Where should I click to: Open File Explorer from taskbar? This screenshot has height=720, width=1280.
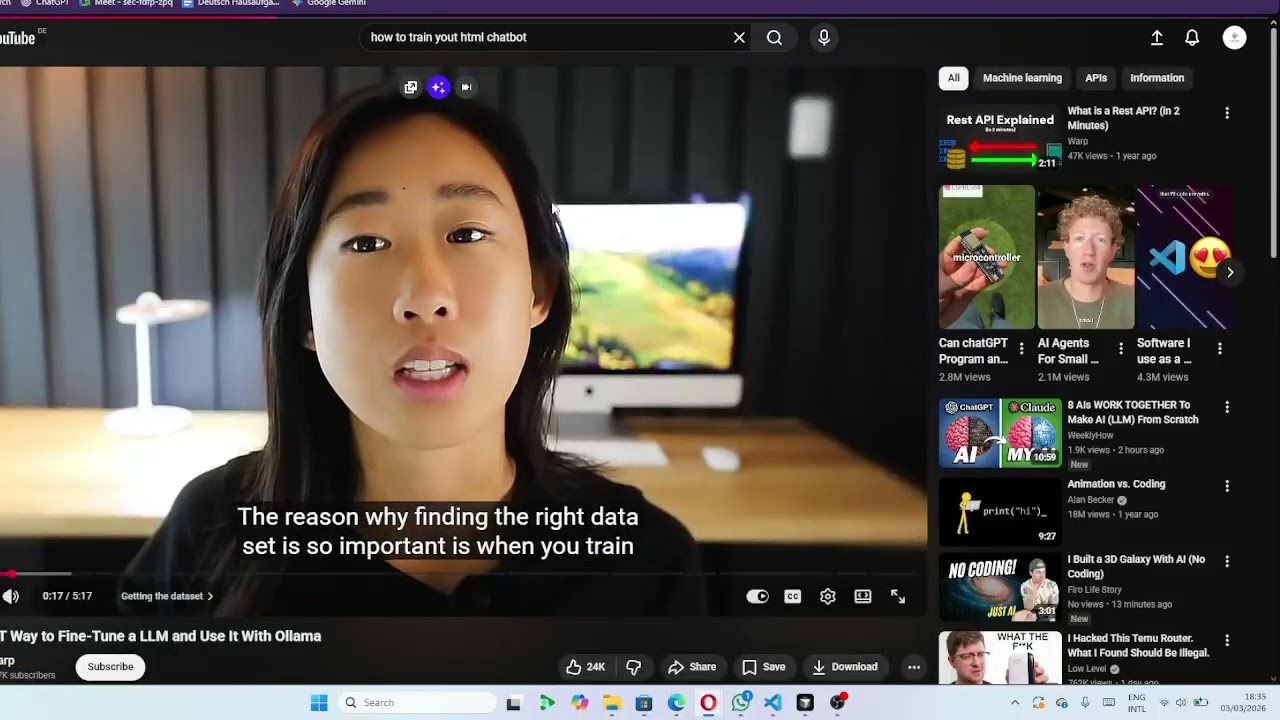pos(611,703)
